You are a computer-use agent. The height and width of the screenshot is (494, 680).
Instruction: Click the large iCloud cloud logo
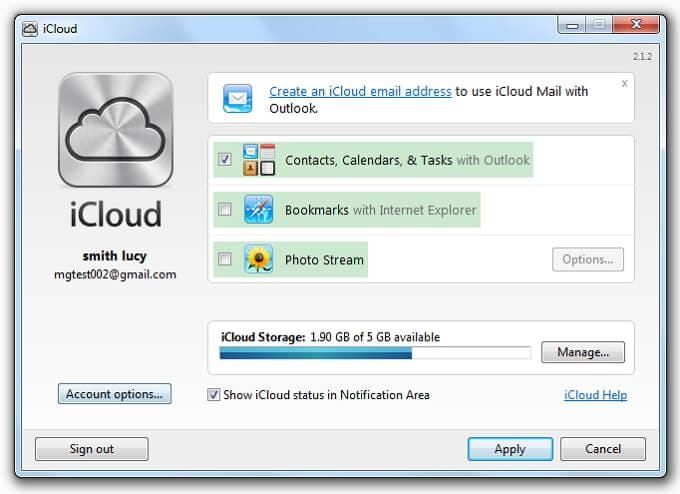[115, 130]
